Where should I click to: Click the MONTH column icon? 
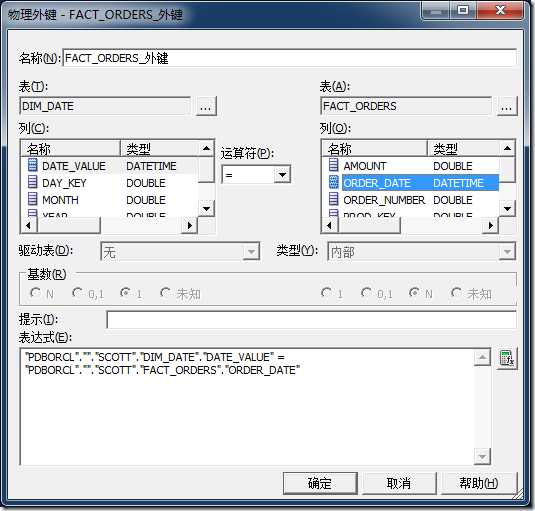(x=32, y=199)
